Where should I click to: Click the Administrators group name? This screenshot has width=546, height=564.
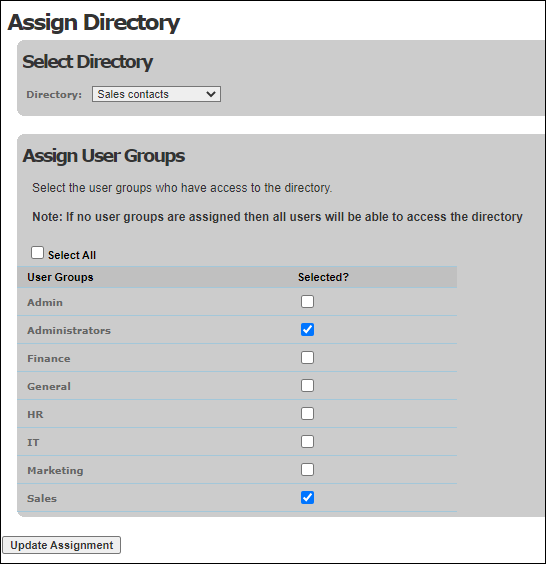[x=69, y=331]
